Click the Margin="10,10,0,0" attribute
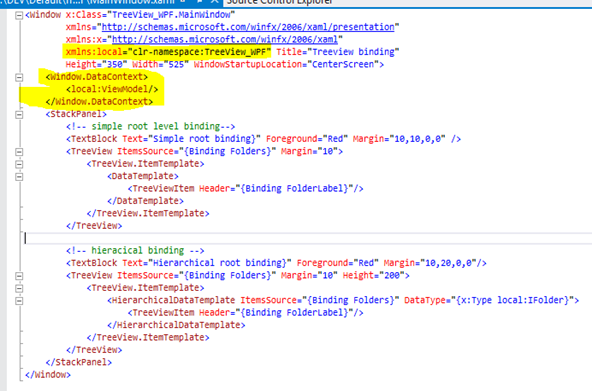The width and height of the screenshot is (592, 391). [399, 139]
